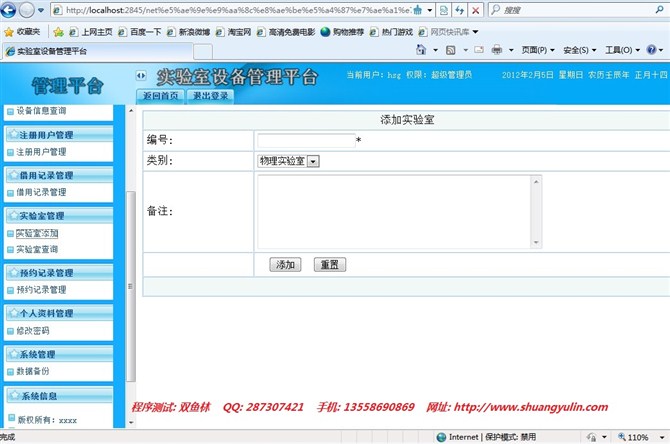Click the 重置 reset button

click(329, 265)
